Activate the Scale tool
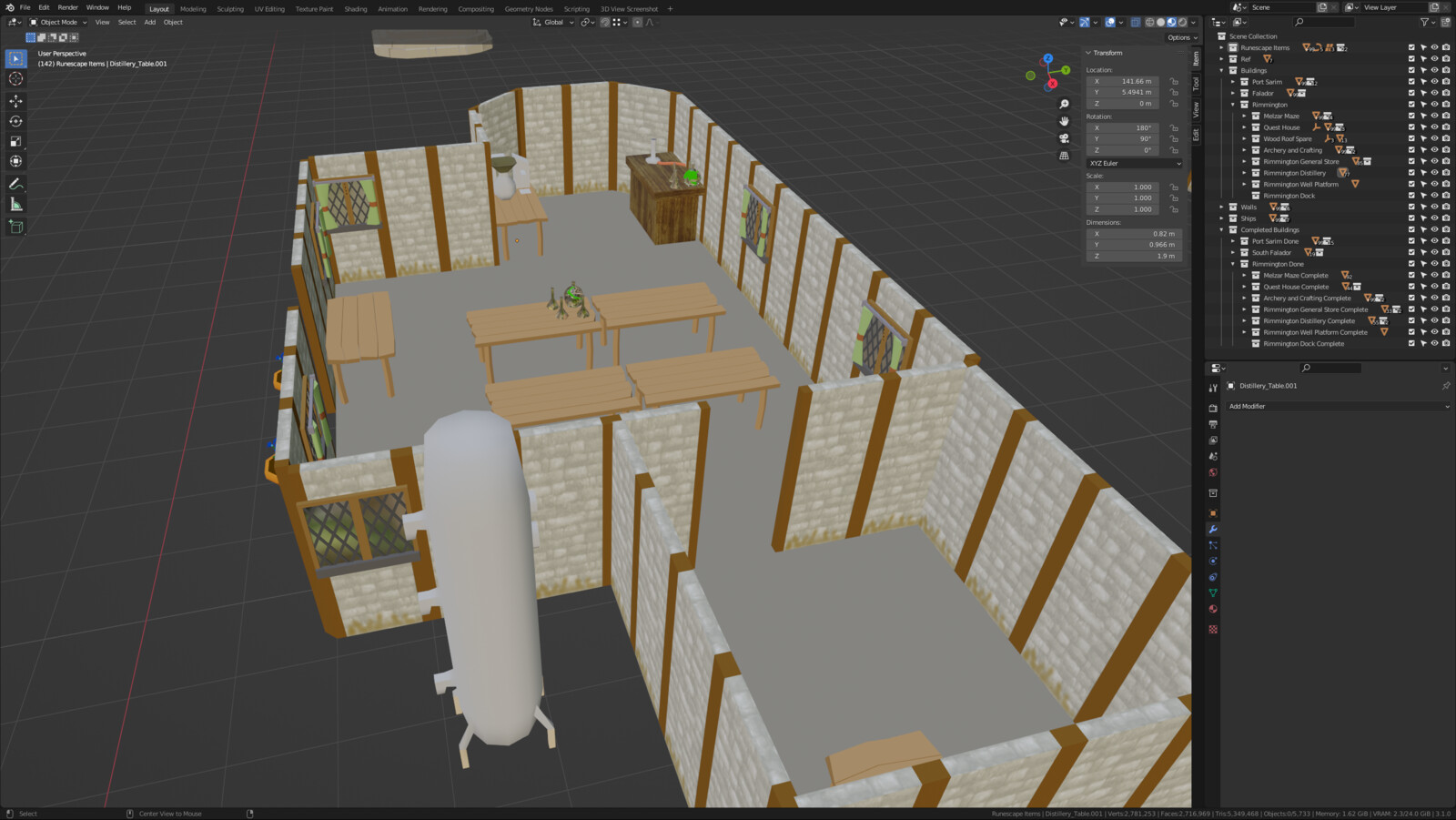This screenshot has height=820, width=1456. pyautogui.click(x=15, y=141)
